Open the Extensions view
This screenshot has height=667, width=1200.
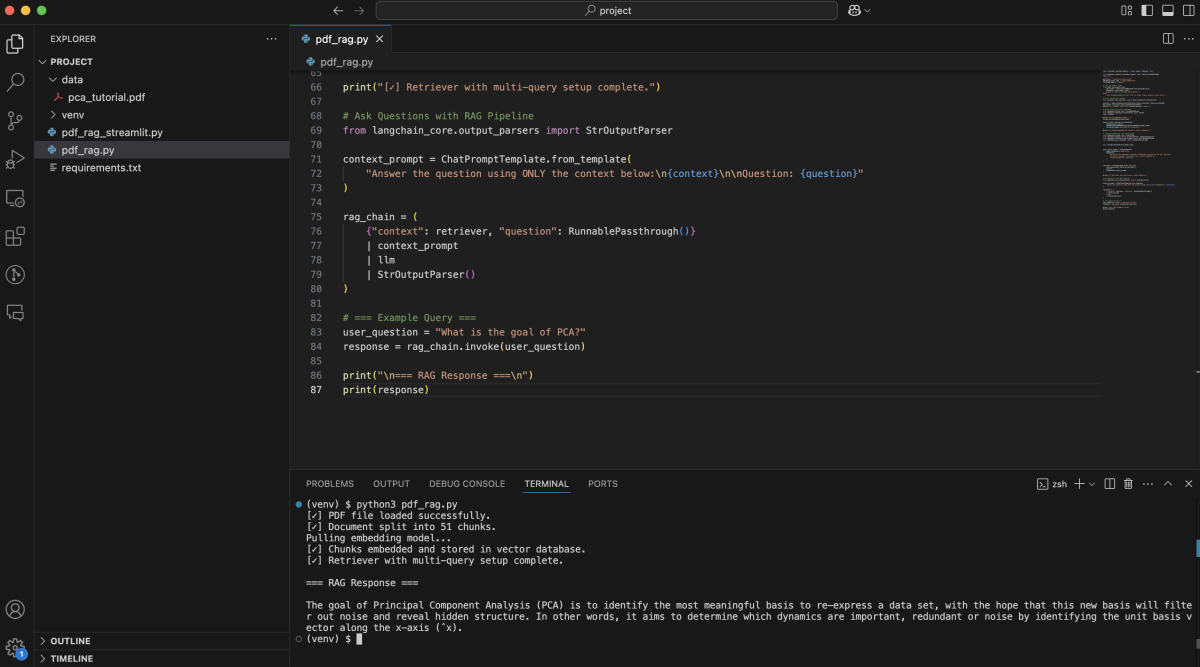click(x=15, y=237)
